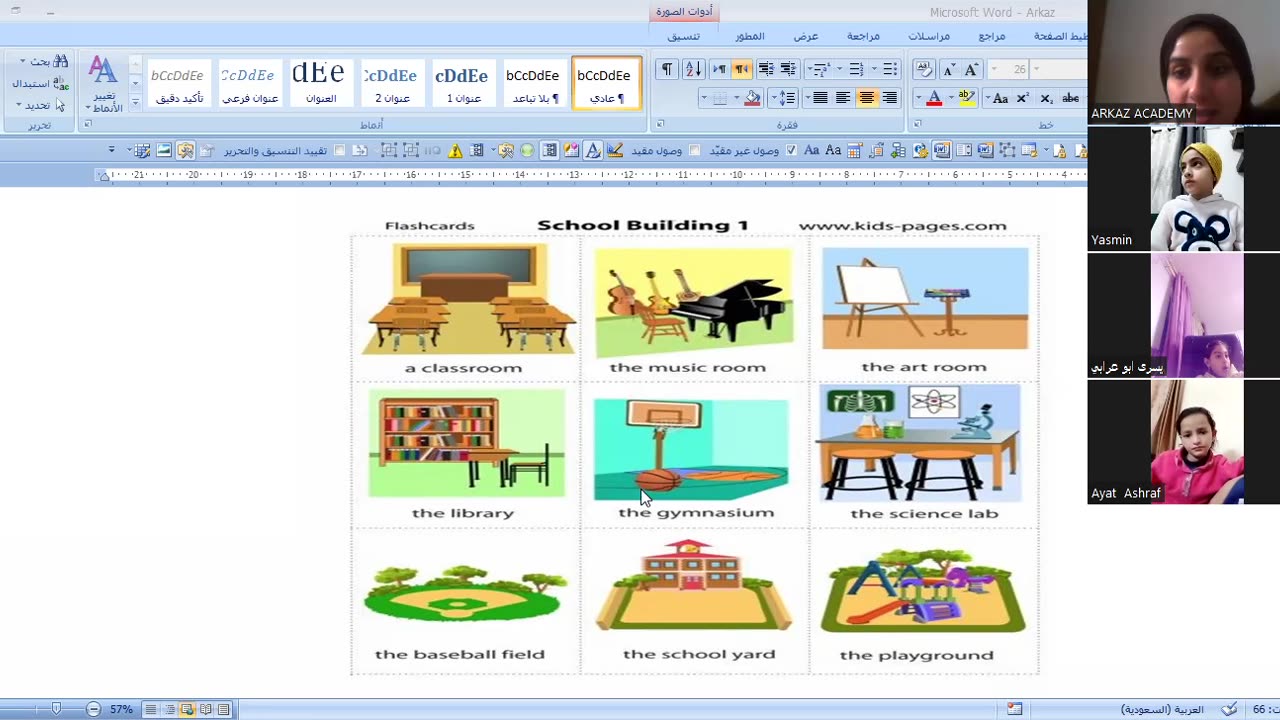The height and width of the screenshot is (720, 1280).
Task: Open Format (تنسيق) picture tools tab
Action: tap(684, 36)
